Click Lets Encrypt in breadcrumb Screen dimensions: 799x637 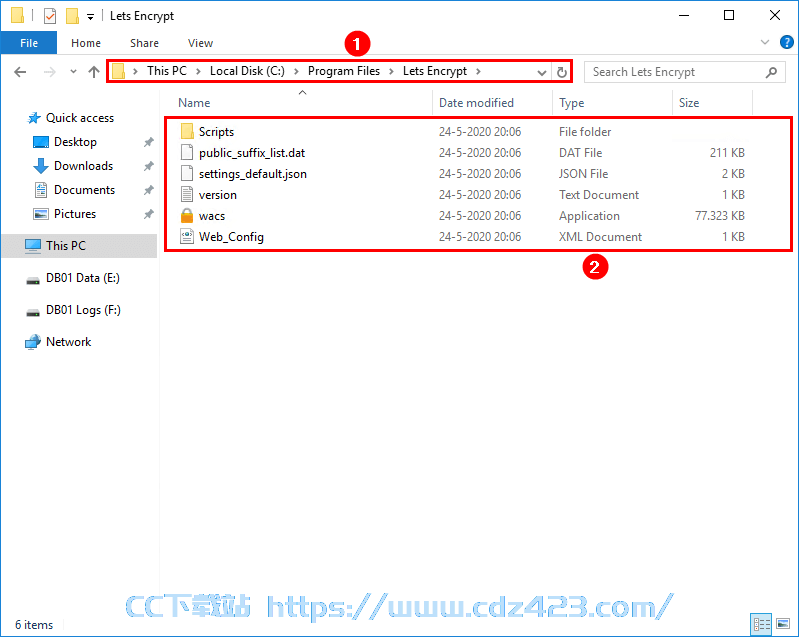[x=435, y=71]
